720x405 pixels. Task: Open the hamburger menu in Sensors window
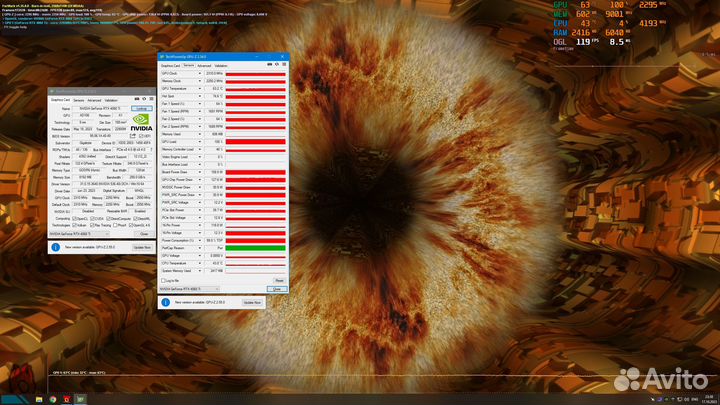[x=283, y=66]
